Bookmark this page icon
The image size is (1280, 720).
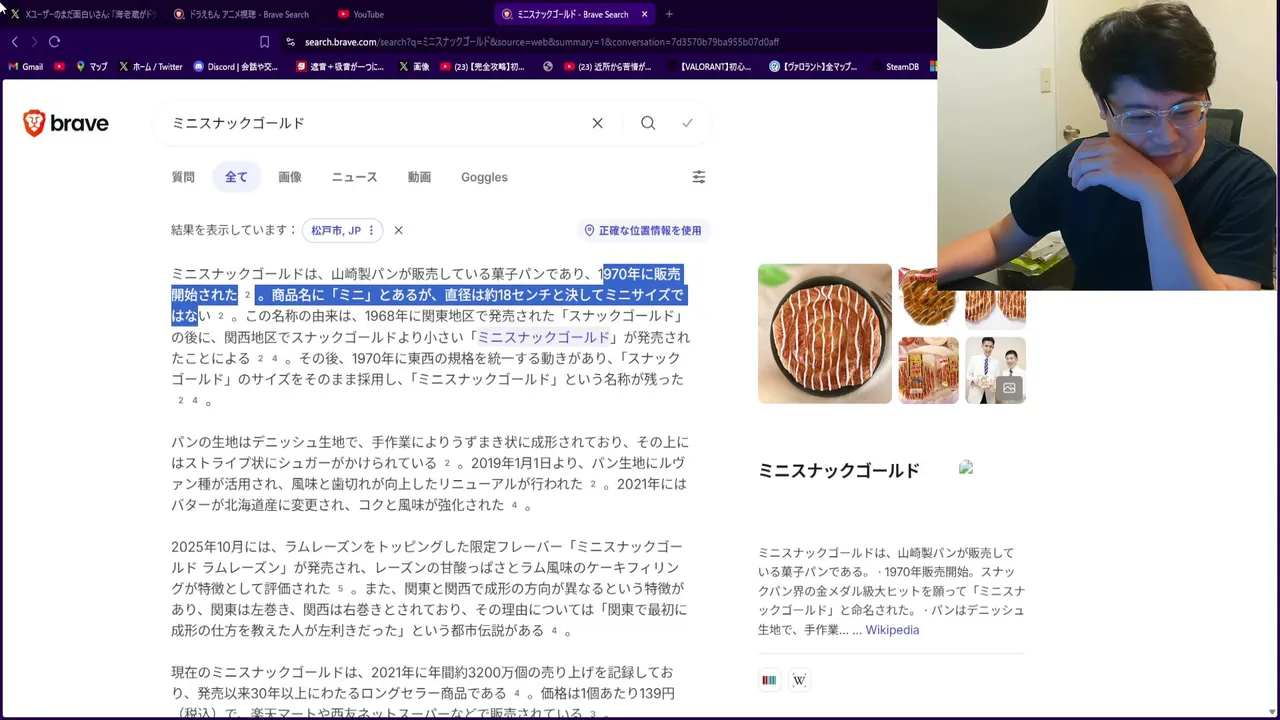[x=264, y=42]
